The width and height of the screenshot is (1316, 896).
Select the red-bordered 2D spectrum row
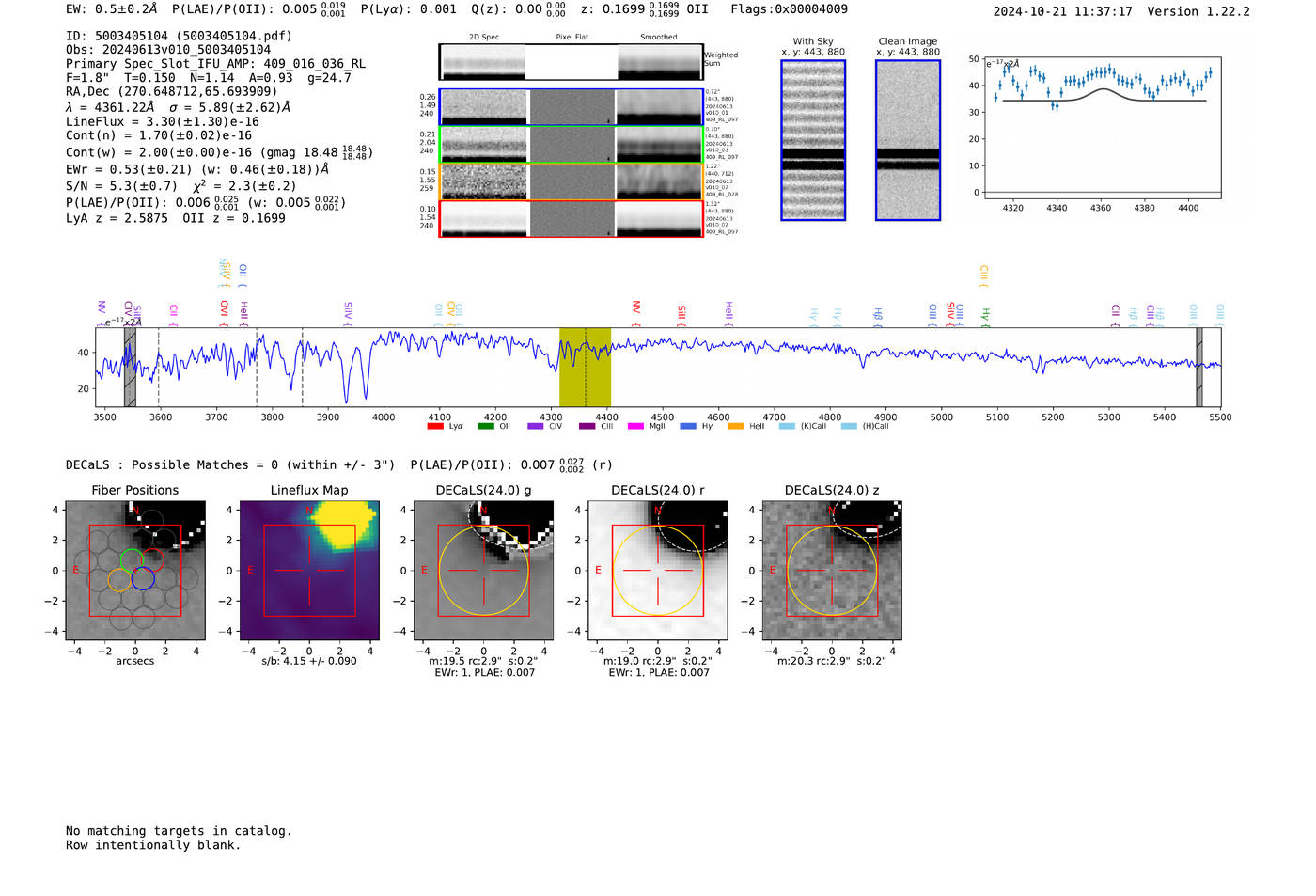572,219
